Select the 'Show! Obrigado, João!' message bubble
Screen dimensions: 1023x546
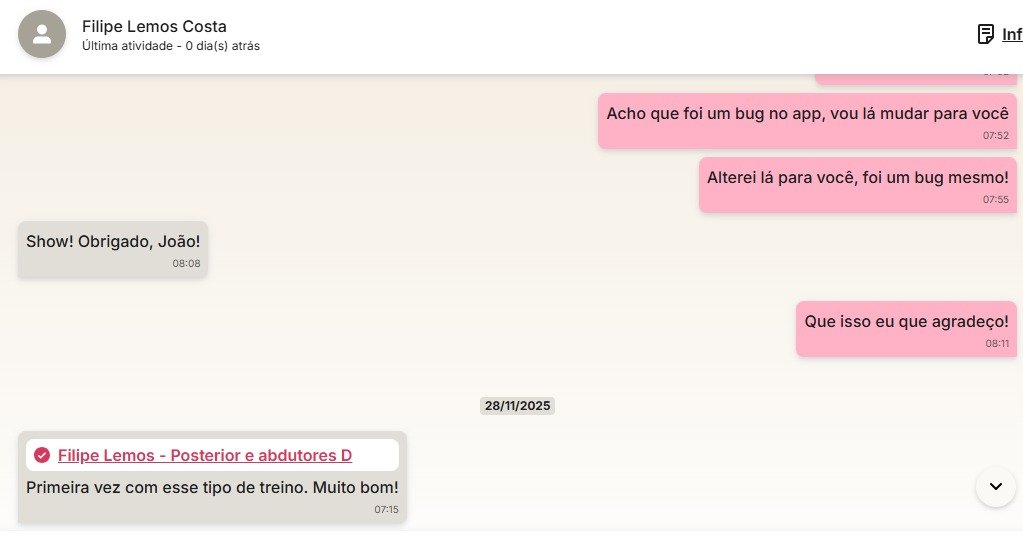click(x=113, y=249)
